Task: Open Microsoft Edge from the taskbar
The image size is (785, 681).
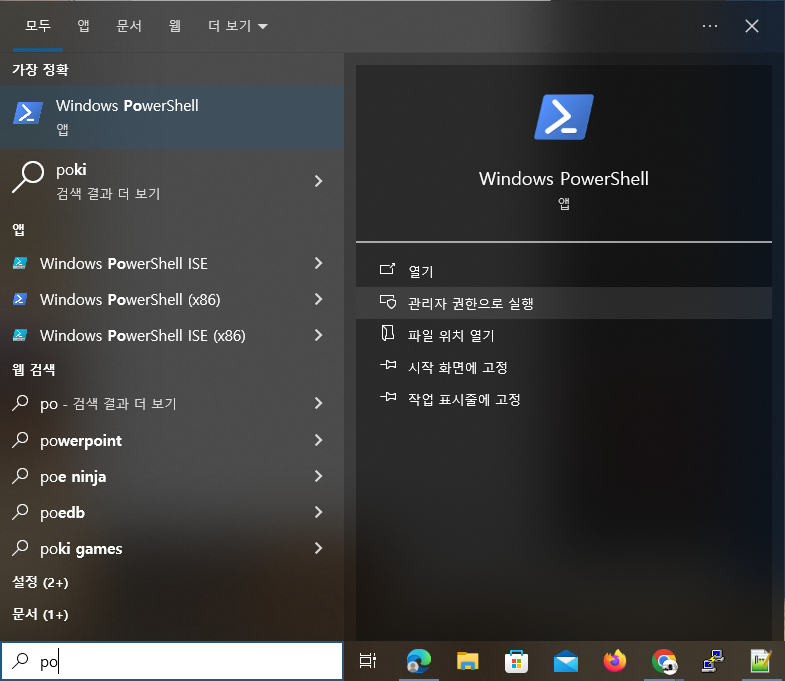Action: tap(419, 661)
